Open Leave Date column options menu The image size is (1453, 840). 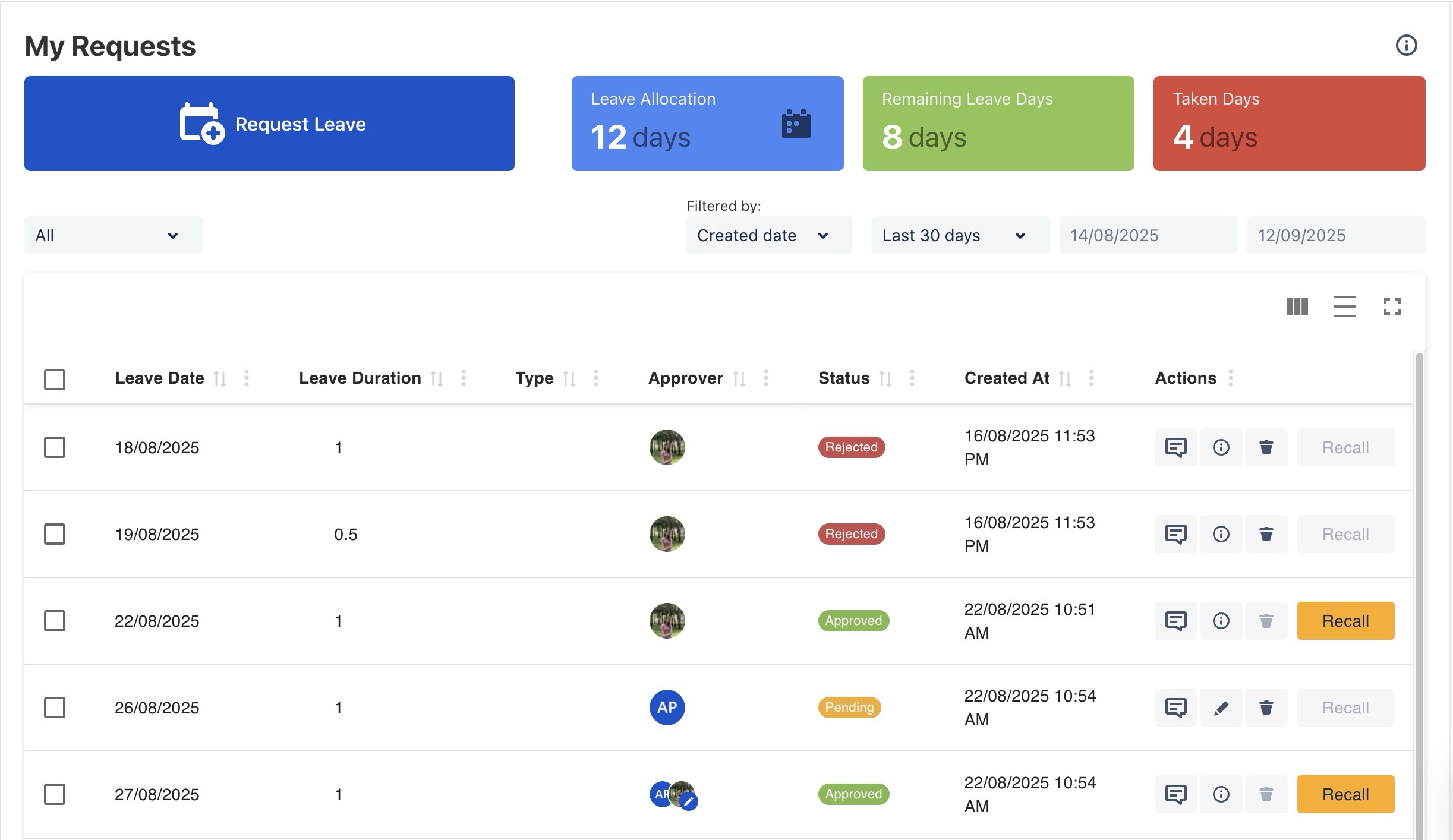click(x=247, y=378)
